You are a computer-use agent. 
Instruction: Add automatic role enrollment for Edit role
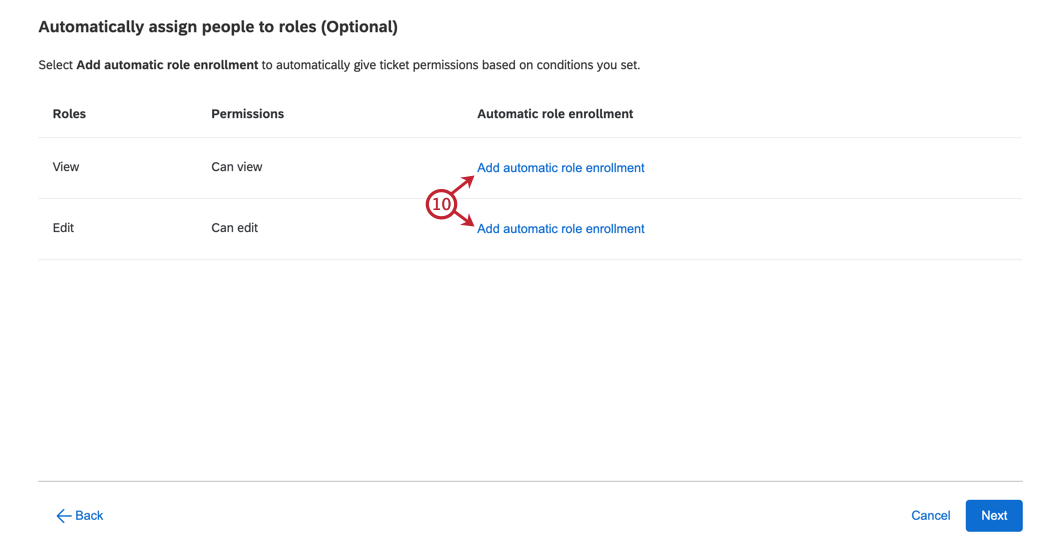[560, 229]
